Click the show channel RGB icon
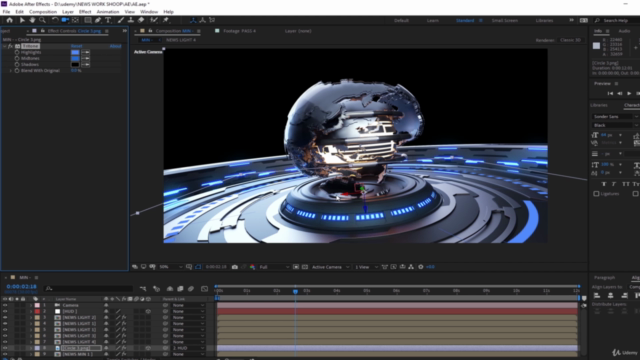This screenshot has width=640, height=360. pos(252,267)
